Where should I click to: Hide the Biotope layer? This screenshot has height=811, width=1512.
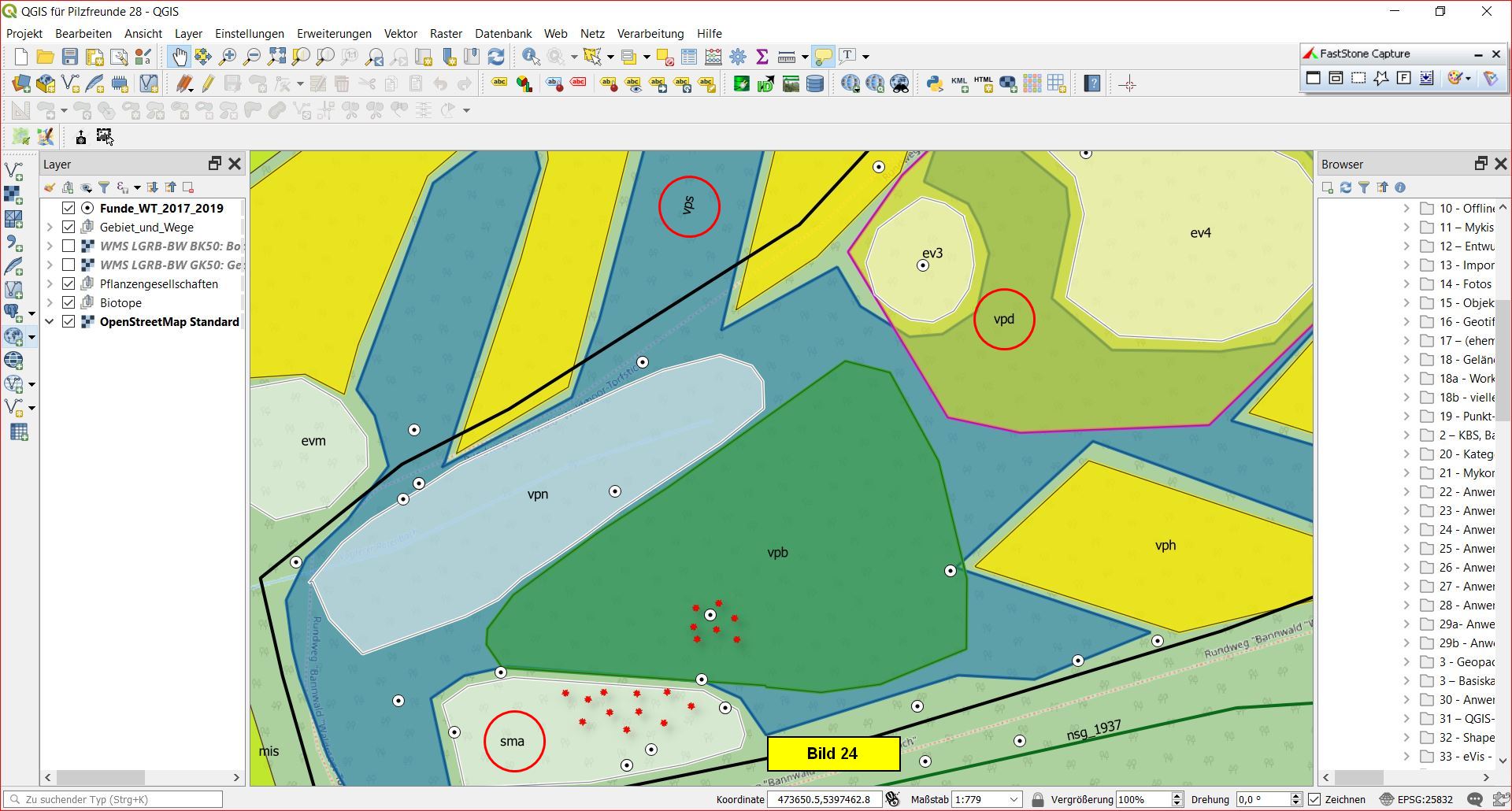tap(69, 303)
